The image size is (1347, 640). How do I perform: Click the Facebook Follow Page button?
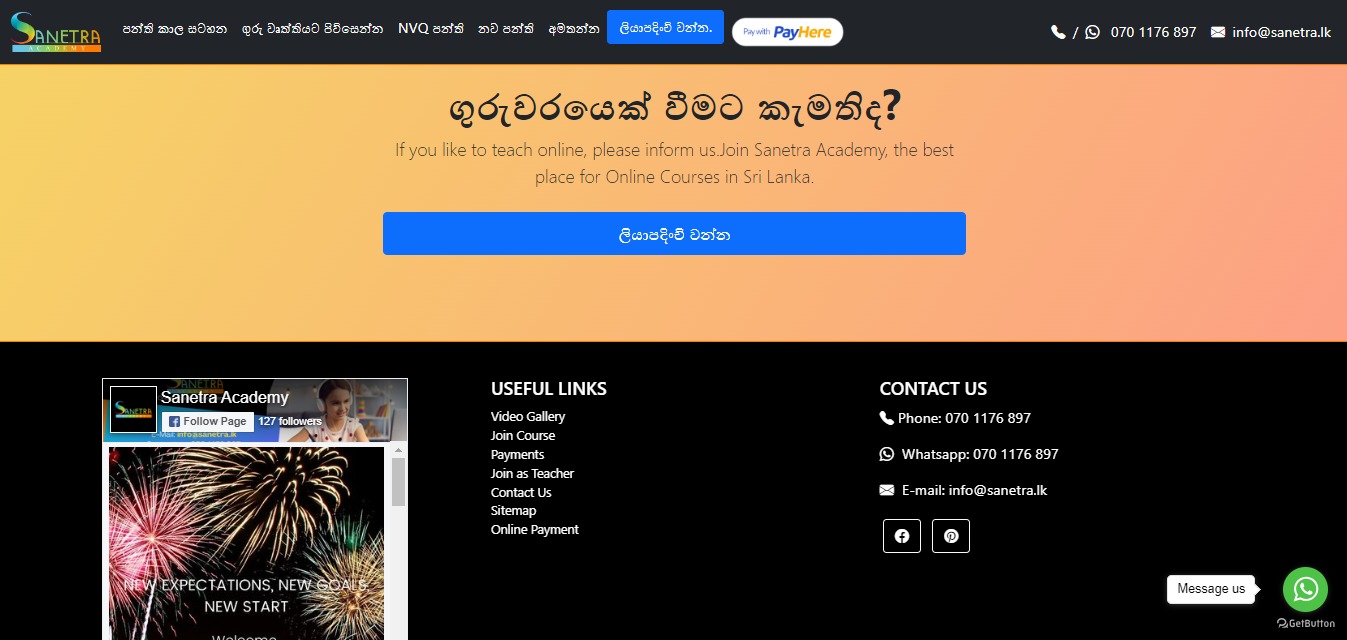point(208,422)
